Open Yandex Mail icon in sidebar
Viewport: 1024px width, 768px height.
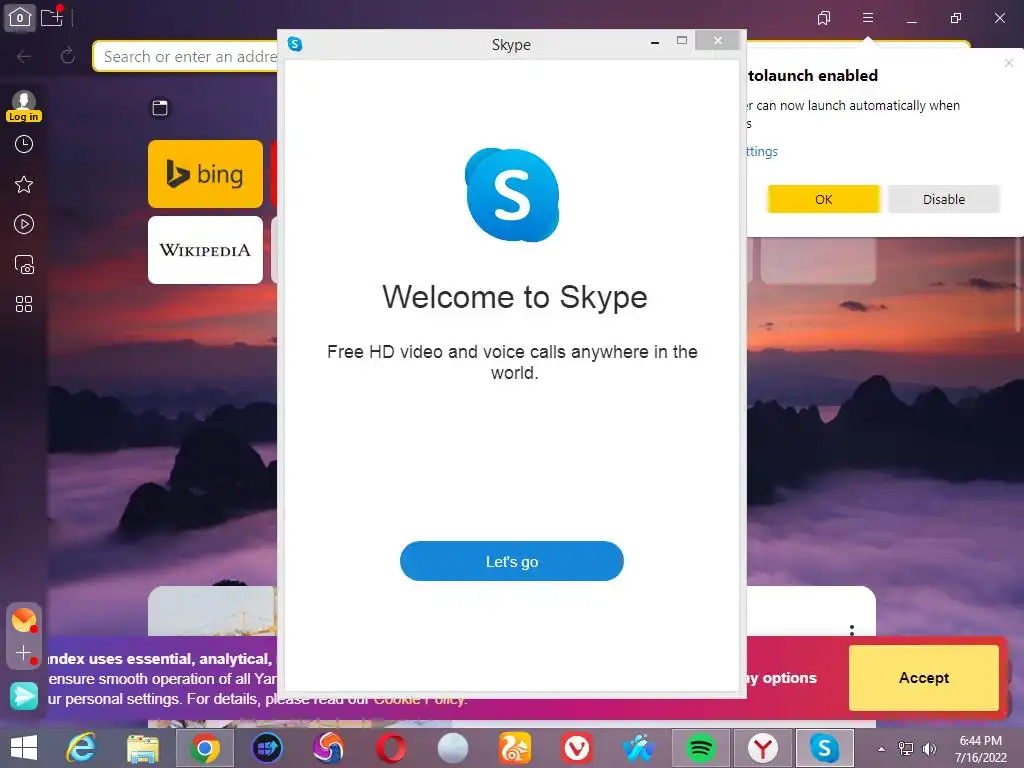coord(24,620)
